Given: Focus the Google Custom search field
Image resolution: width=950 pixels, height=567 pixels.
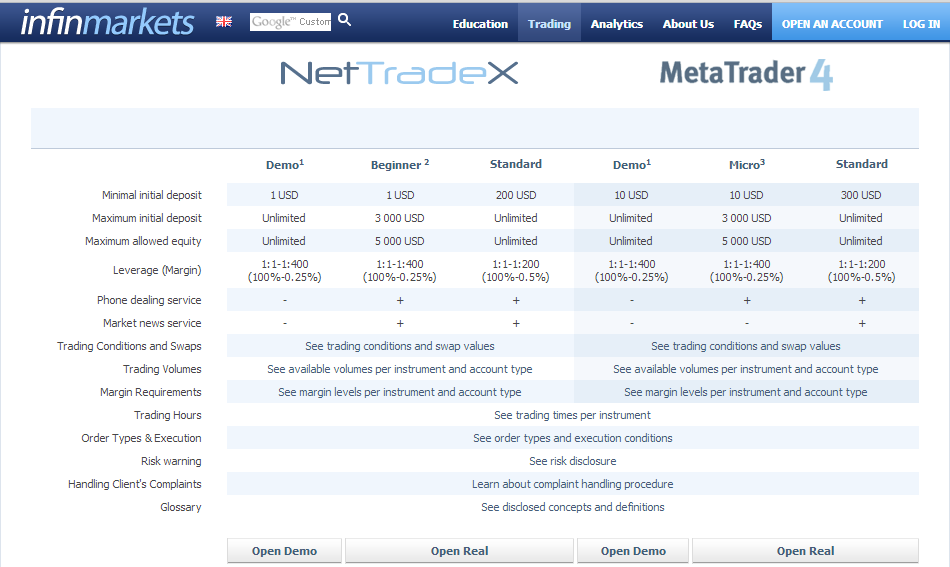Looking at the screenshot, I should point(290,22).
